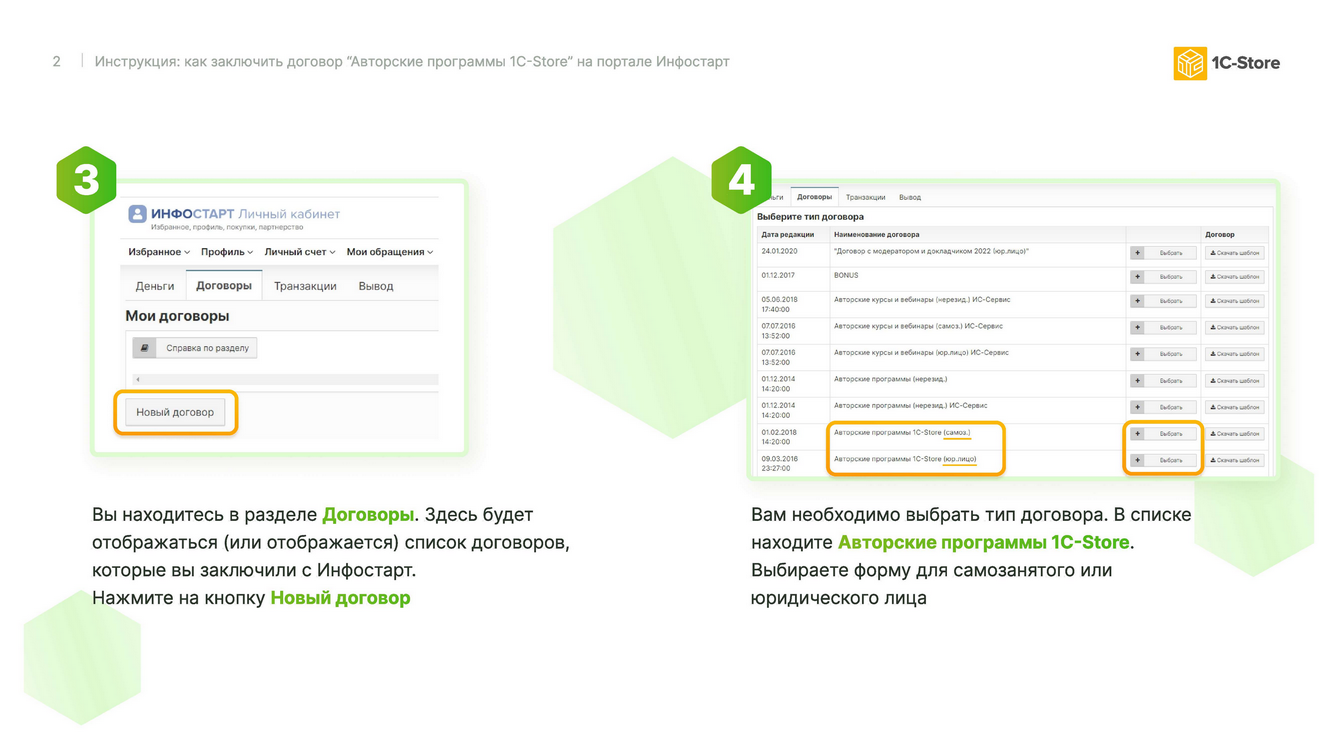The height and width of the screenshot is (750, 1333).
Task: Download template for Авторские курсы (юр.лицо) ИС-Сервис
Action: (x=1235, y=354)
